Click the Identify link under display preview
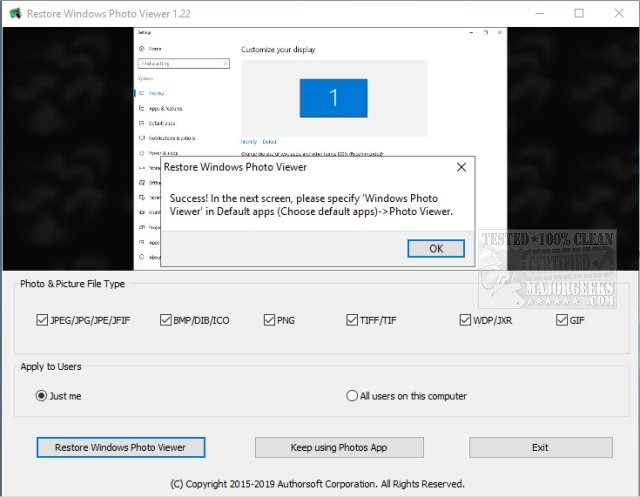Image resolution: width=640 pixels, height=497 pixels. pos(249,142)
